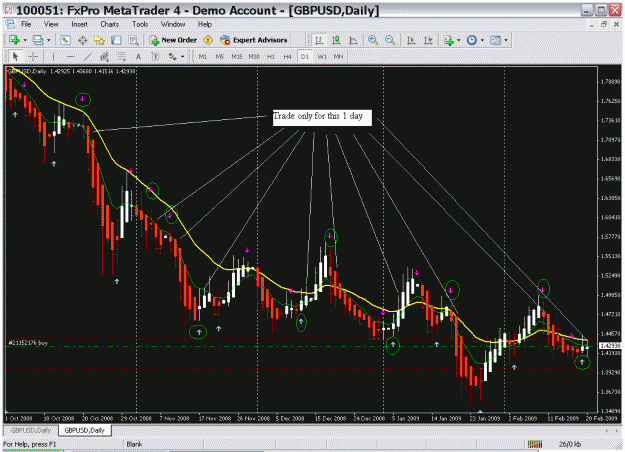Click the Expert Advisors button

tap(254, 40)
